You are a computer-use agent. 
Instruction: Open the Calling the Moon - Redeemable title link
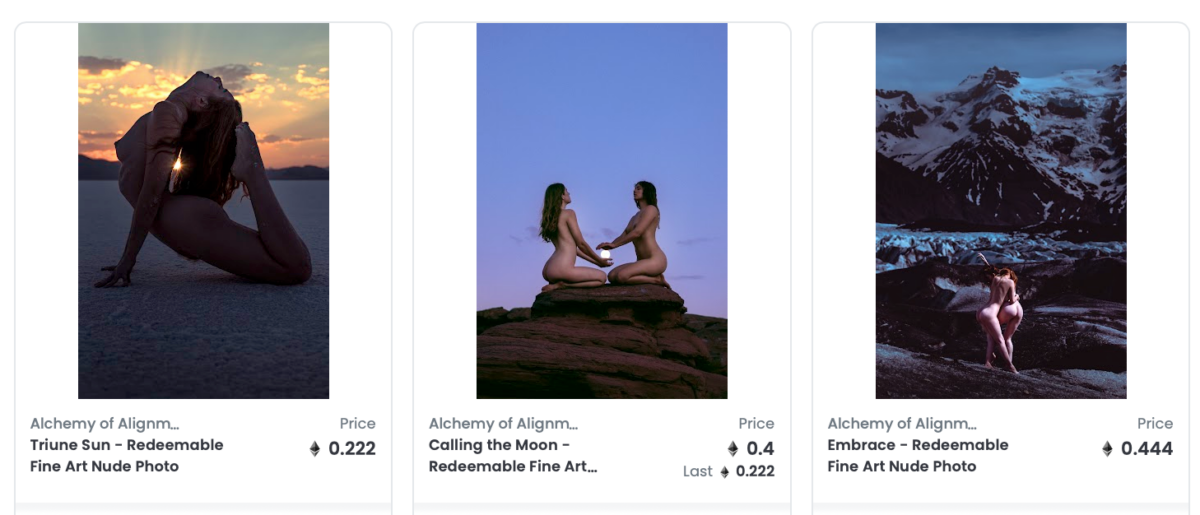click(513, 455)
